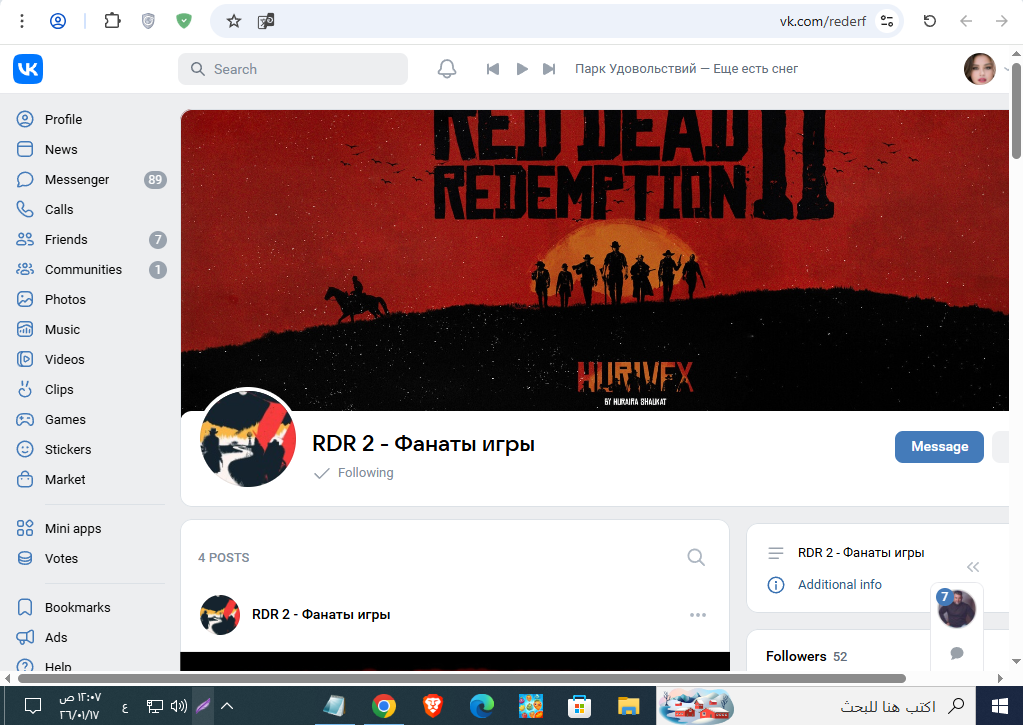Open Brave browser from the taskbar
This screenshot has height=725, width=1023.
point(433,706)
